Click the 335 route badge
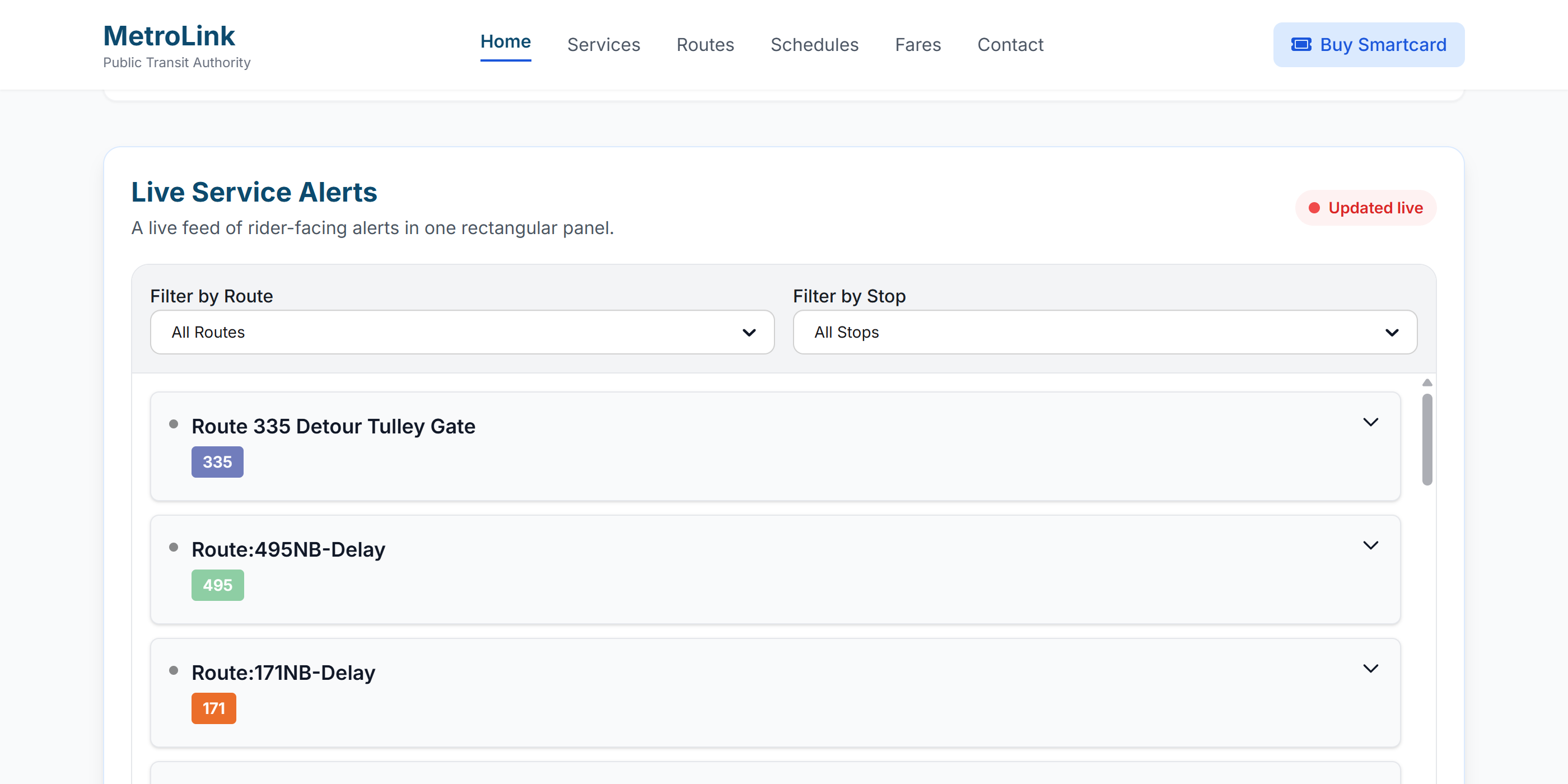Viewport: 1568px width, 784px height. (217, 462)
